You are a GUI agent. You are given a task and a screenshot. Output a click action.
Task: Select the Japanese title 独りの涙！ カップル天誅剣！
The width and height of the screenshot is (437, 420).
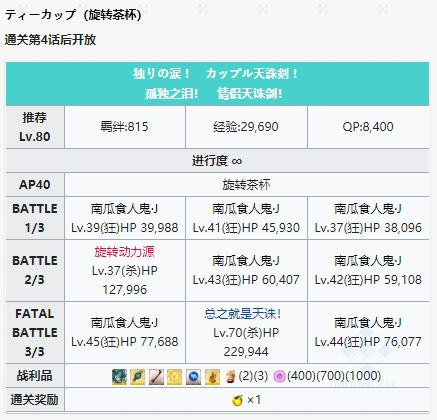[215, 73]
